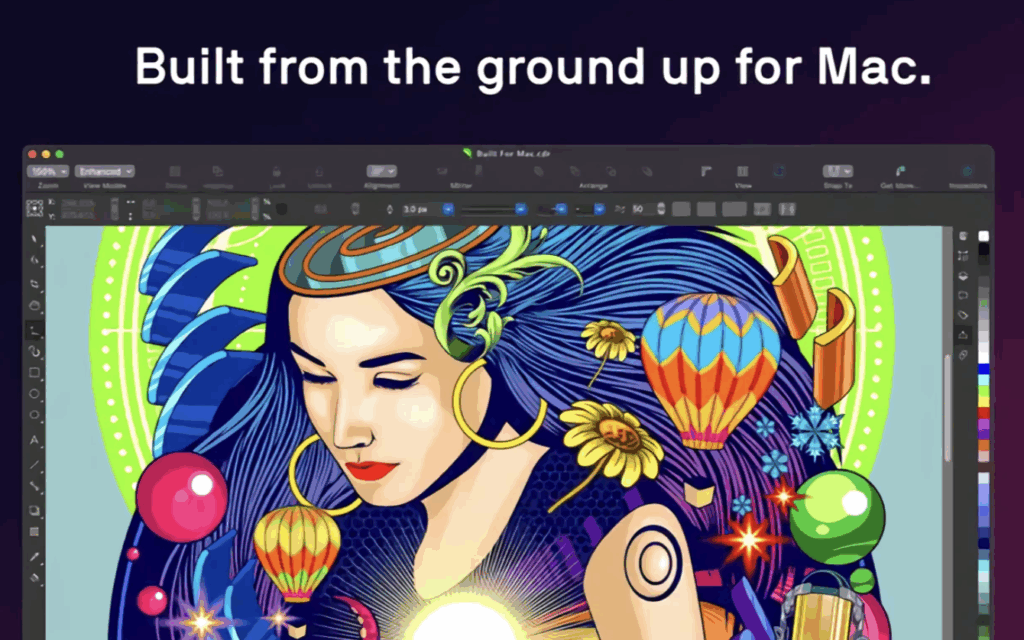The width and height of the screenshot is (1024, 640).
Task: Click the tag-shaped inspector icon in right dock
Action: click(963, 315)
